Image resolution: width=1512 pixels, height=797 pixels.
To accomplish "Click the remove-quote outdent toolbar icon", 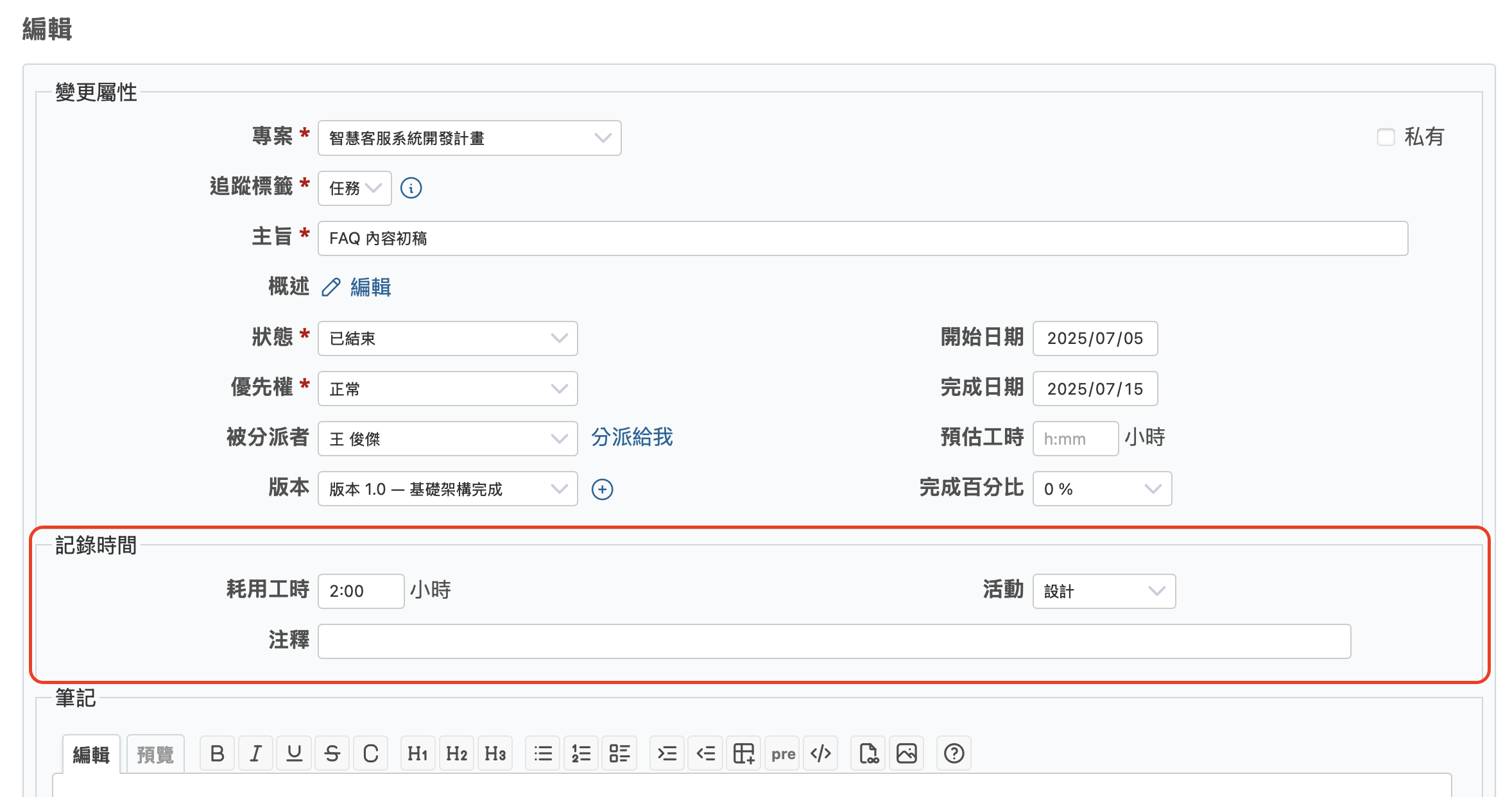I will tap(706, 753).
